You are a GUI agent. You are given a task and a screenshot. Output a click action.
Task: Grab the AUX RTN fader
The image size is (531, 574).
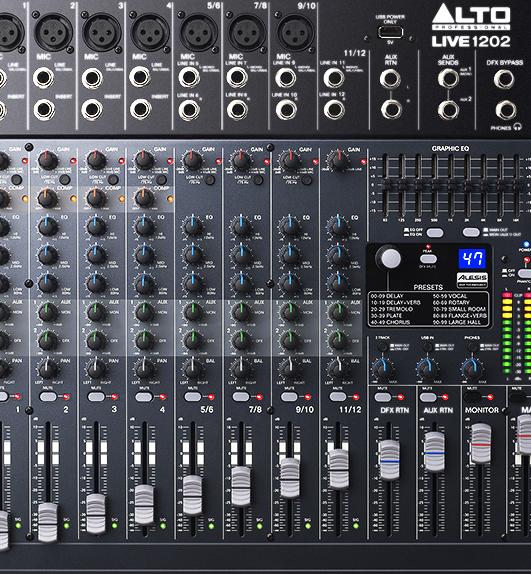(x=435, y=452)
